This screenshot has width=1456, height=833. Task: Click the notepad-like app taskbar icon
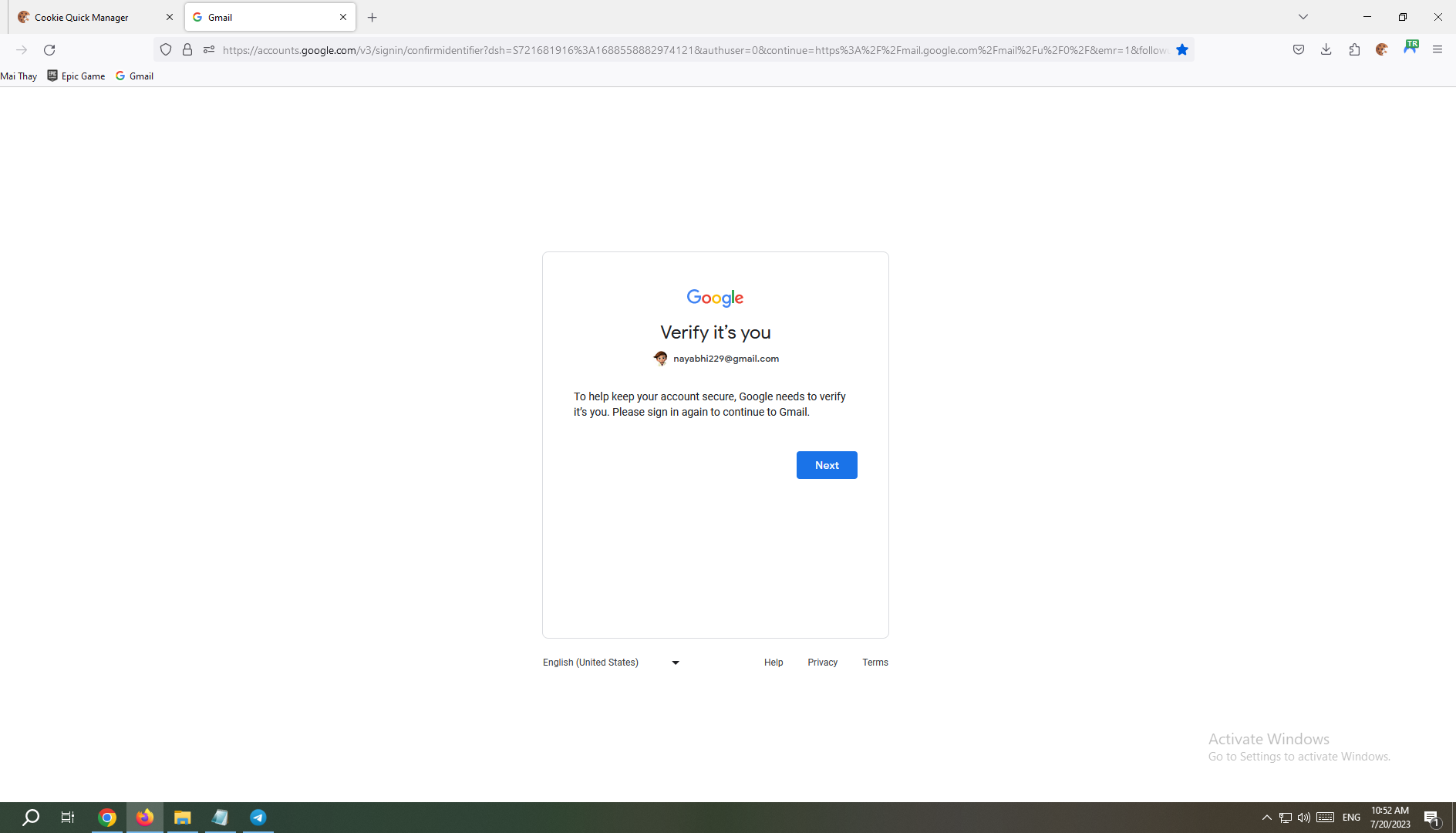click(221, 818)
